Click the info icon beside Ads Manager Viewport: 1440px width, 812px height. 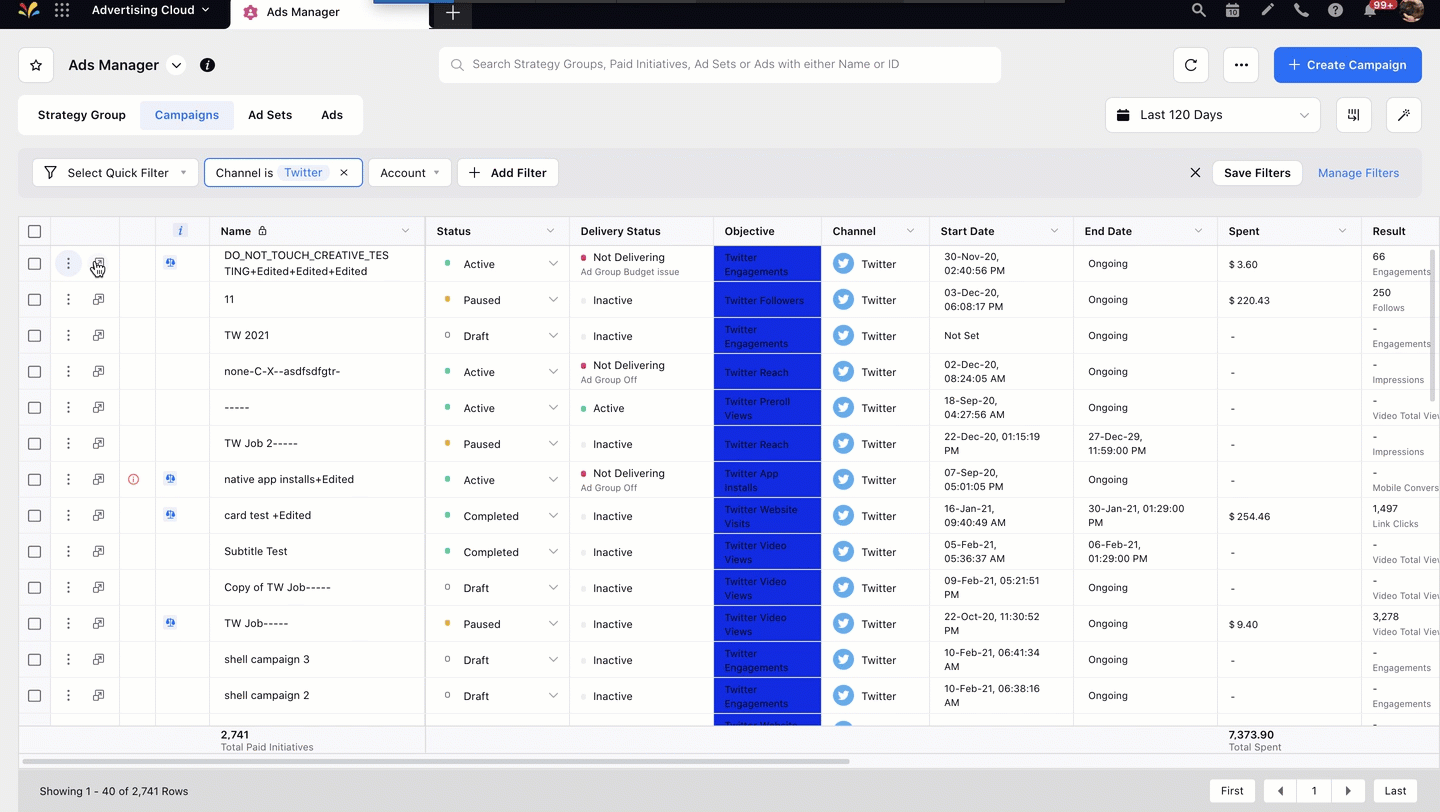tap(207, 65)
